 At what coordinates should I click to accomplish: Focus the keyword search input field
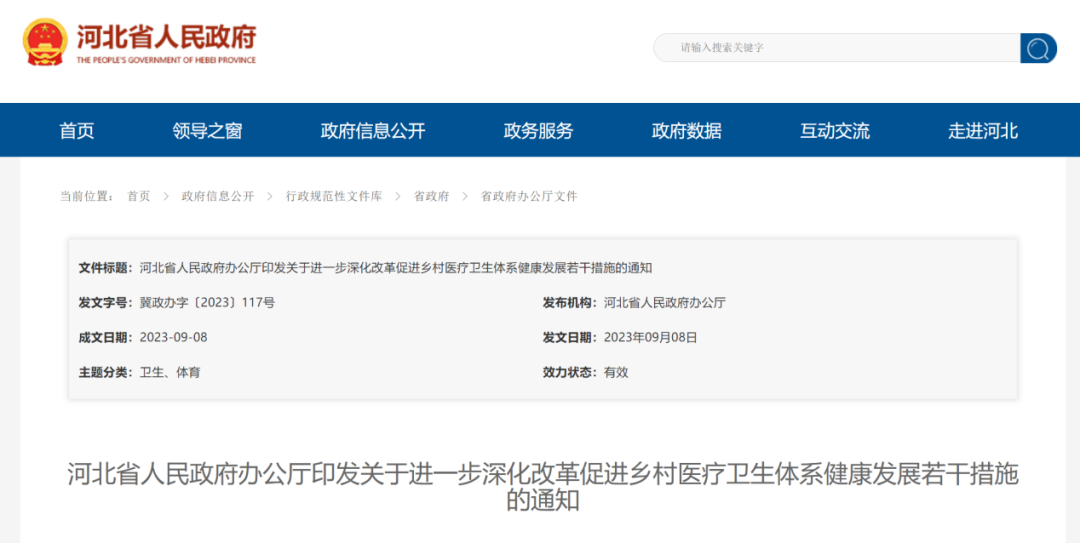(x=836, y=48)
